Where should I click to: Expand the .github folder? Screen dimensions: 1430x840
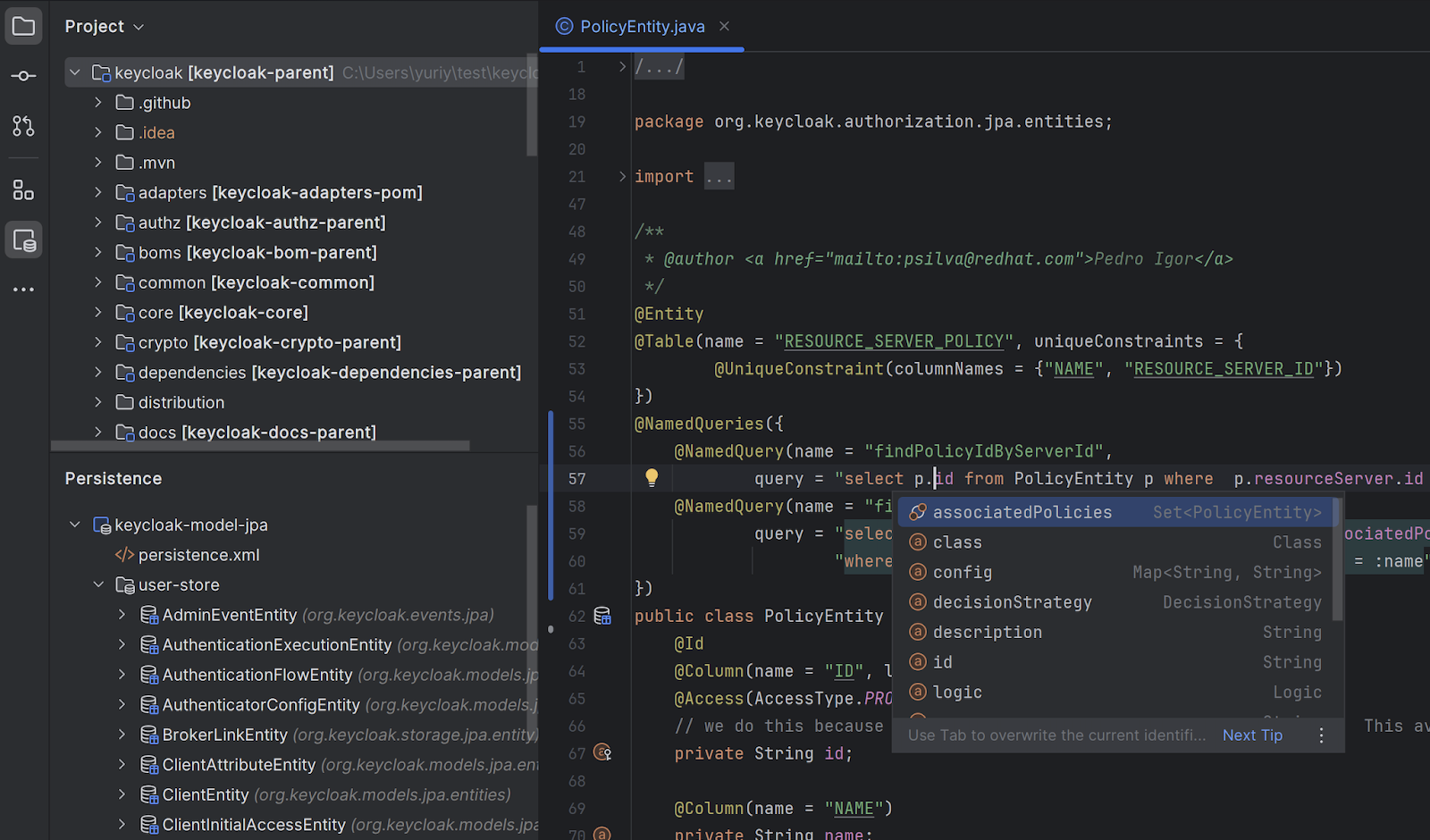(98, 103)
